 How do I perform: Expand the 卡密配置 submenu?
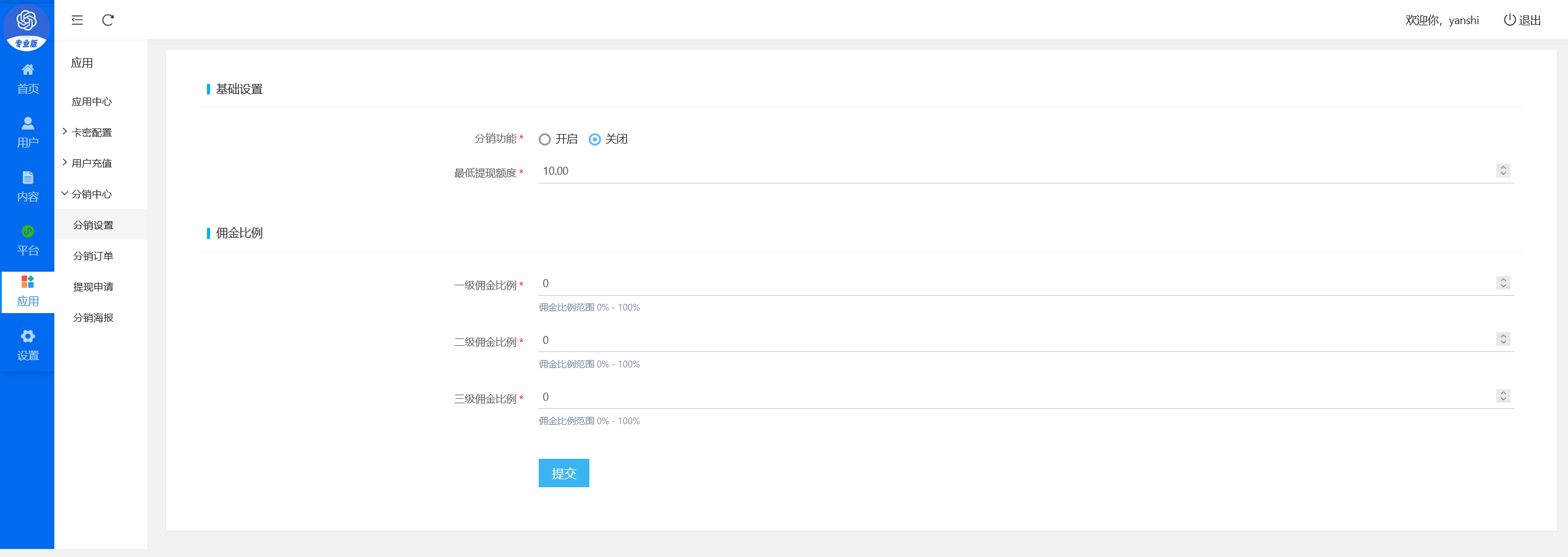pyautogui.click(x=91, y=133)
